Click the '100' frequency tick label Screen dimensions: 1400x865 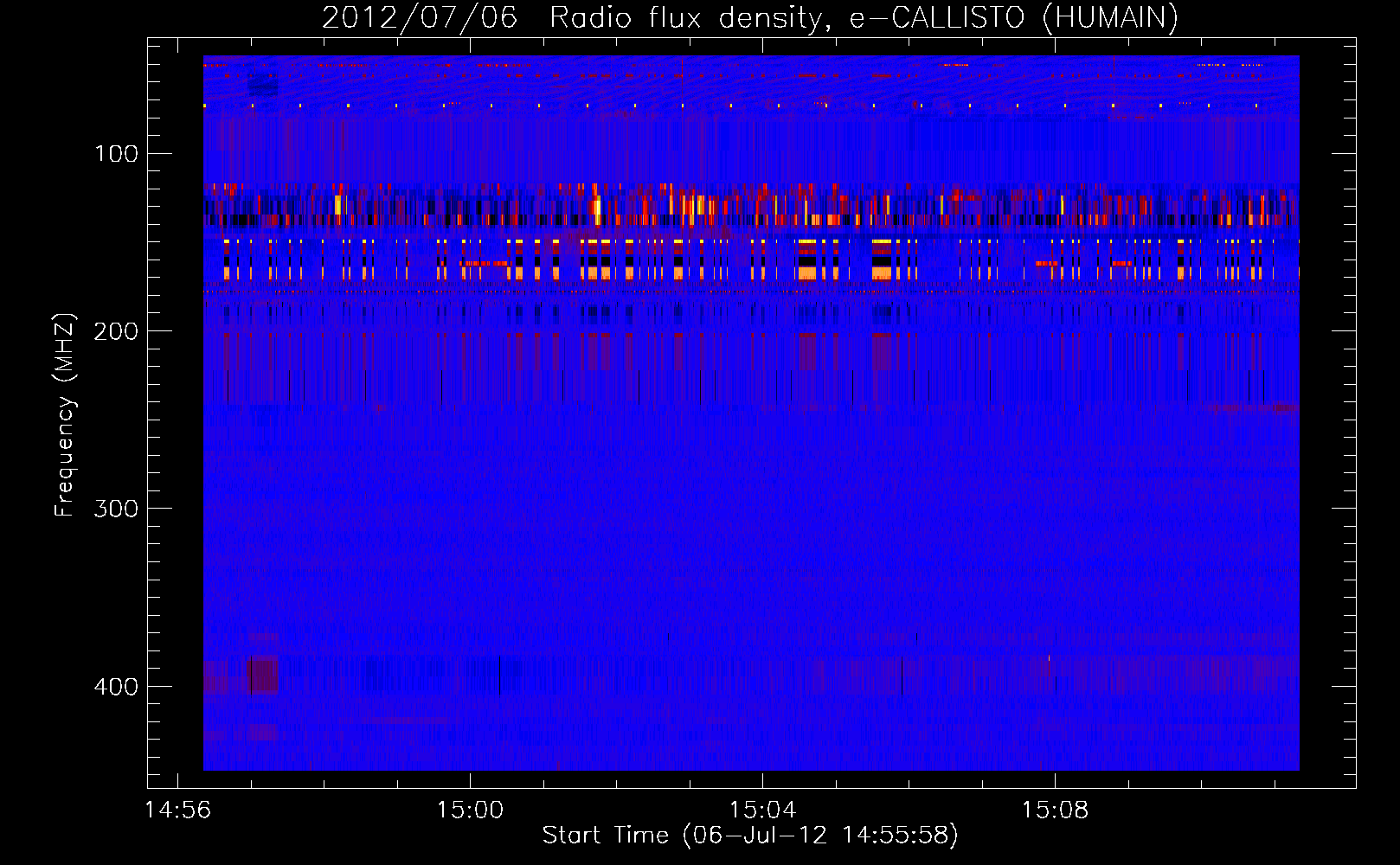[116, 154]
